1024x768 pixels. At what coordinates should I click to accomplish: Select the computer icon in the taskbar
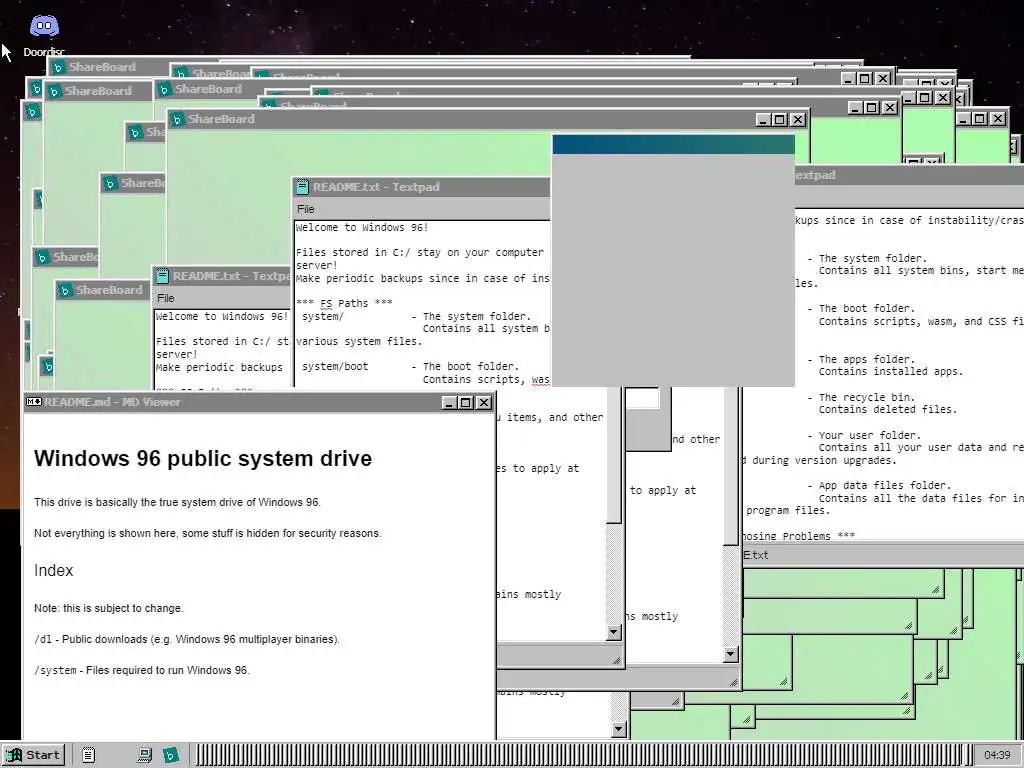pos(144,755)
